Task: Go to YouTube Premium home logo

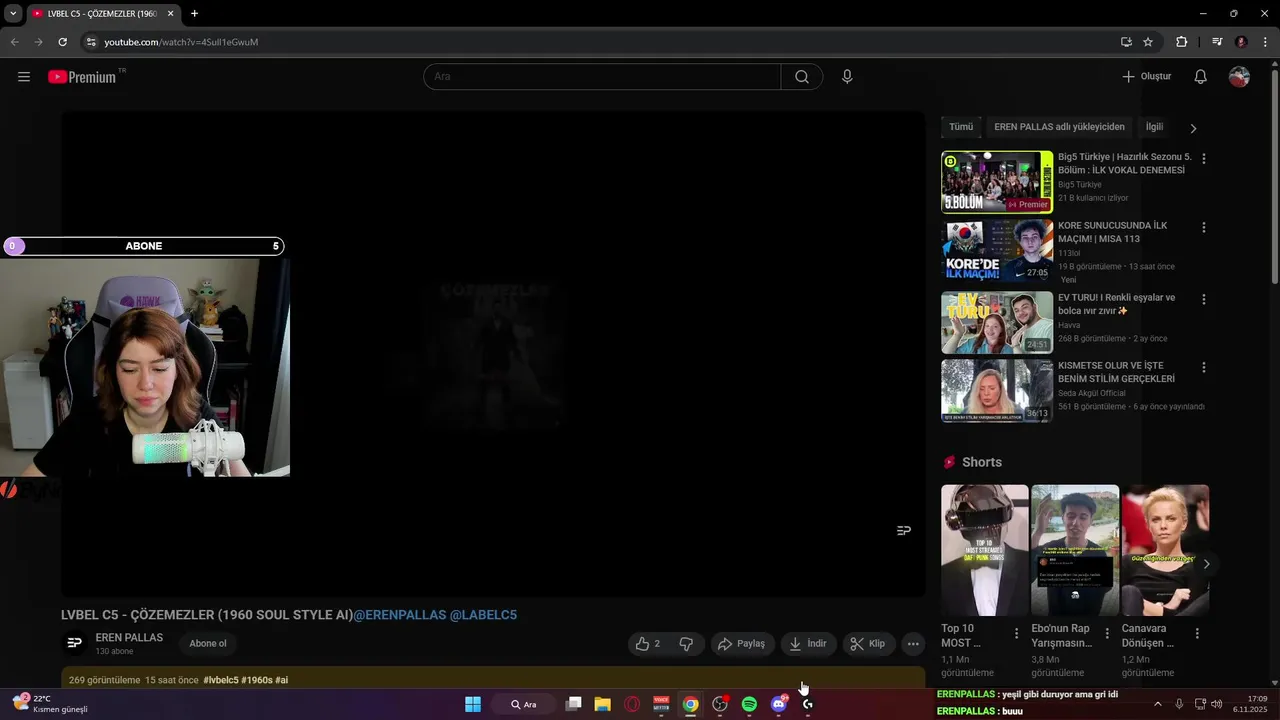Action: pyautogui.click(x=82, y=77)
